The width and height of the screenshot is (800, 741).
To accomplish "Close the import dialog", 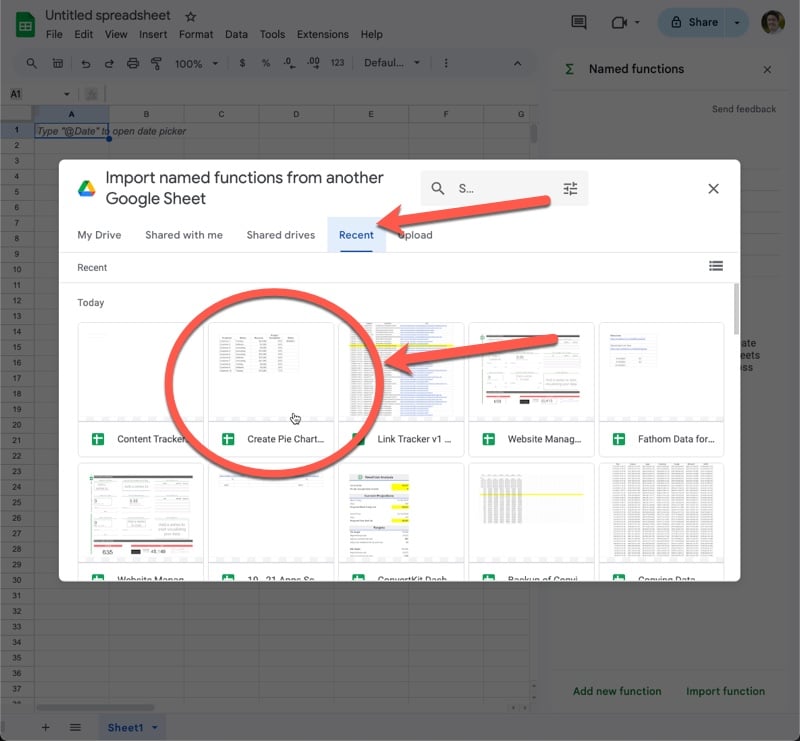I will coord(713,189).
